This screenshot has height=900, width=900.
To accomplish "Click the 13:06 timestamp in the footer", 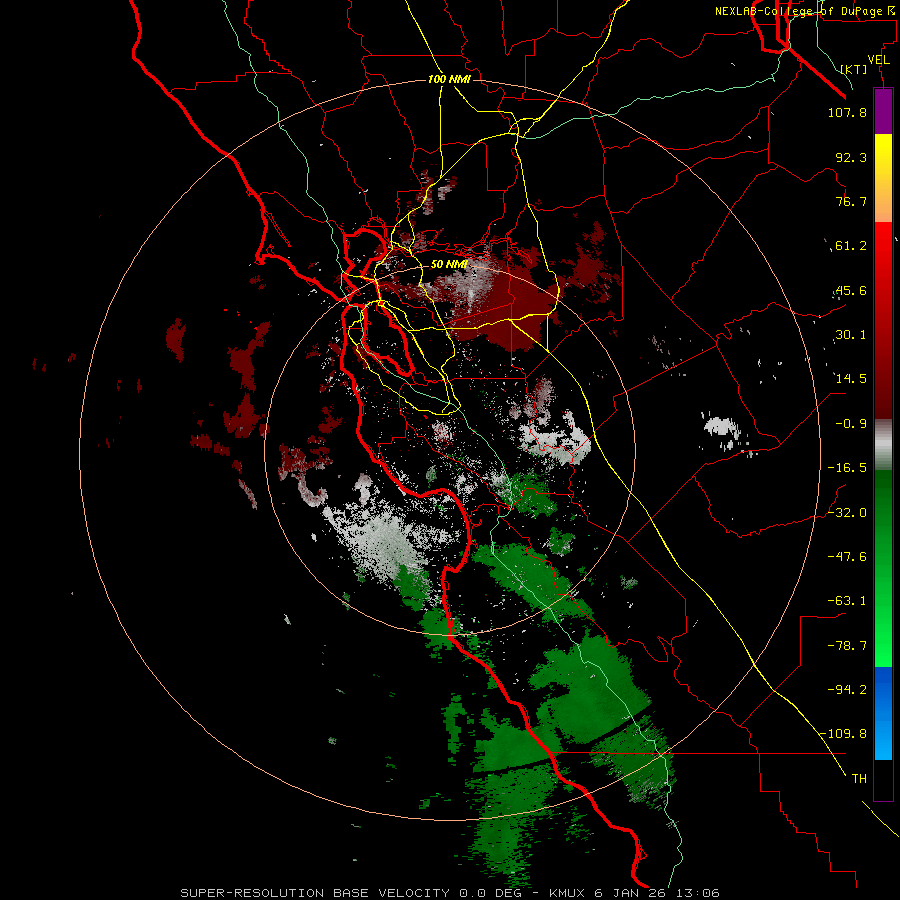I will [x=696, y=893].
